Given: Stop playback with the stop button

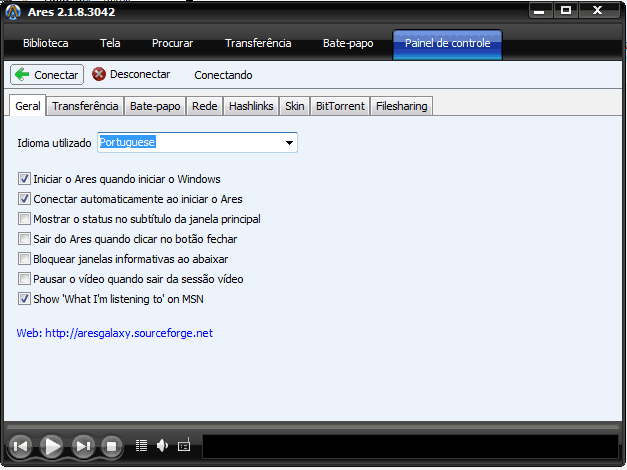Looking at the screenshot, I should pos(112,446).
